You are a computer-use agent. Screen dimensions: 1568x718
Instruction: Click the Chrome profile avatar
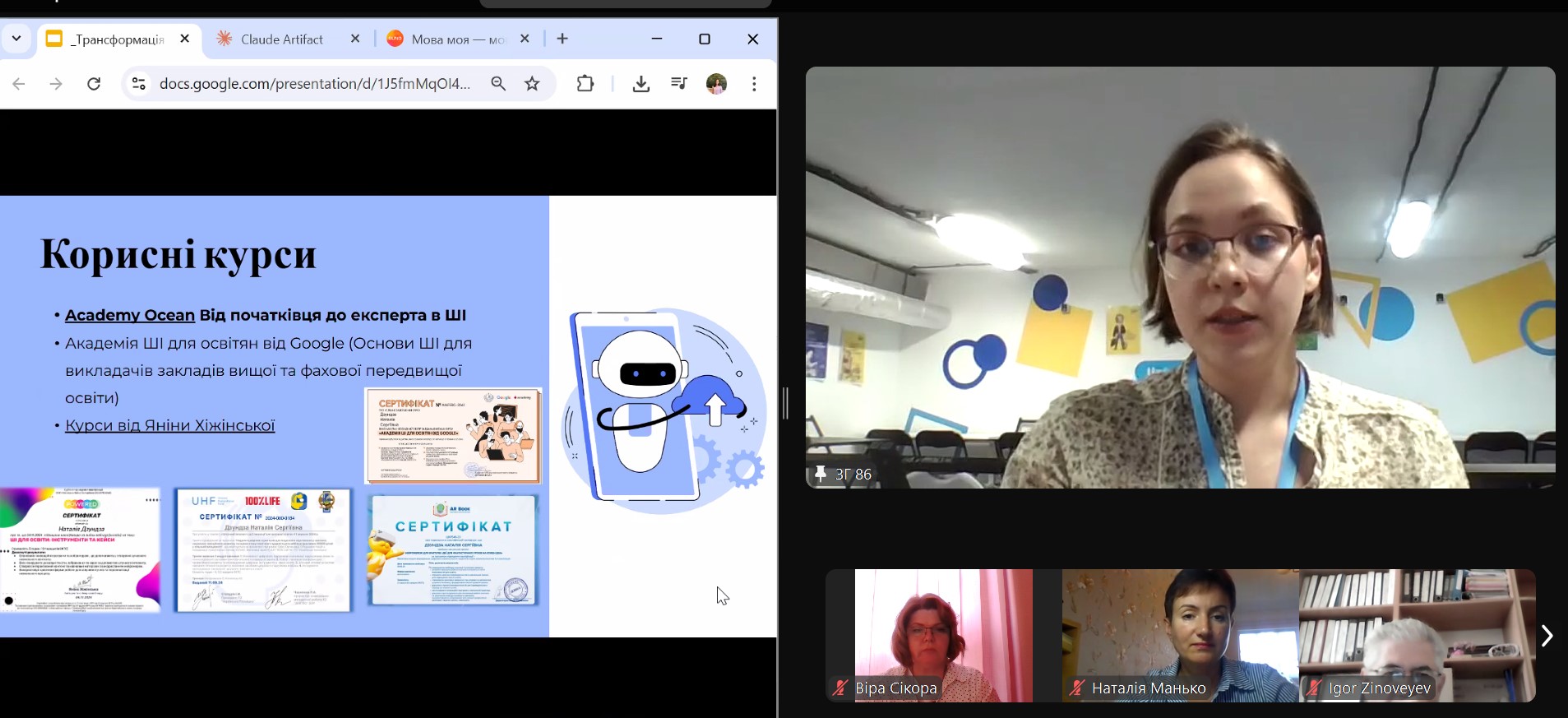(x=716, y=84)
